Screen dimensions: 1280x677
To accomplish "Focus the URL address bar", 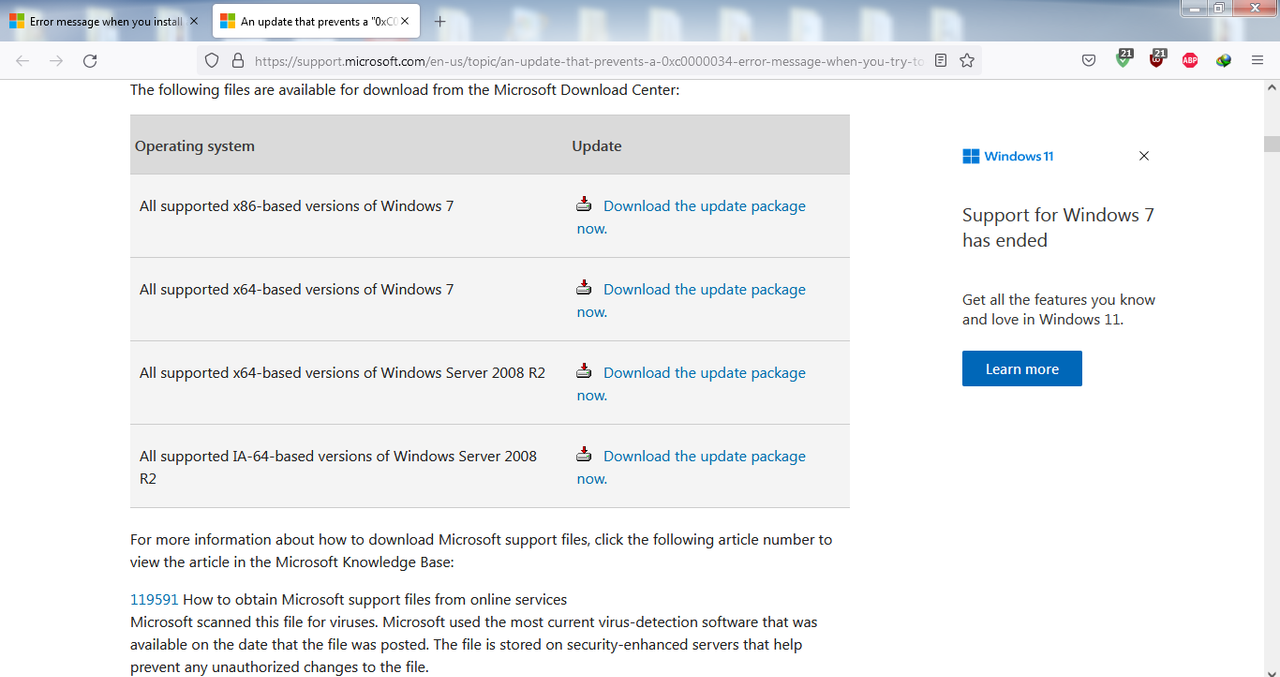I will [x=588, y=61].
